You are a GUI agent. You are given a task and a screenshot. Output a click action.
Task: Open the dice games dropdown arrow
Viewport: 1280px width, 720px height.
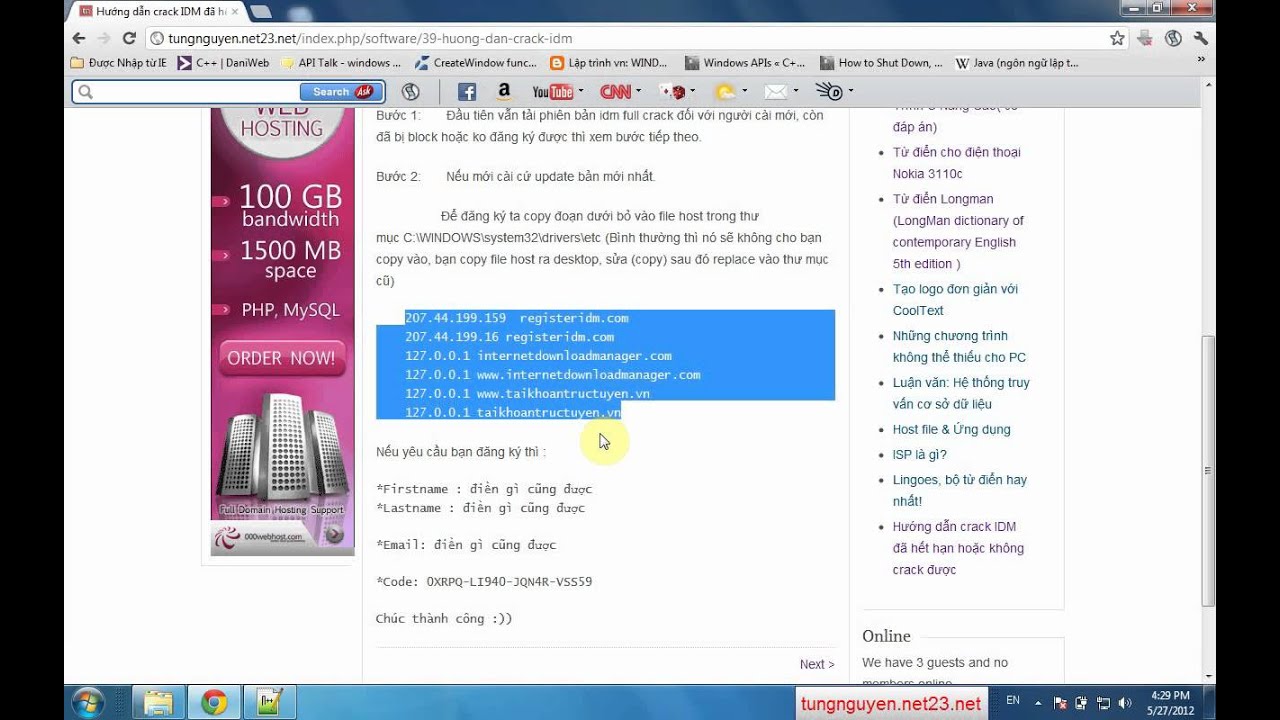pos(692,92)
